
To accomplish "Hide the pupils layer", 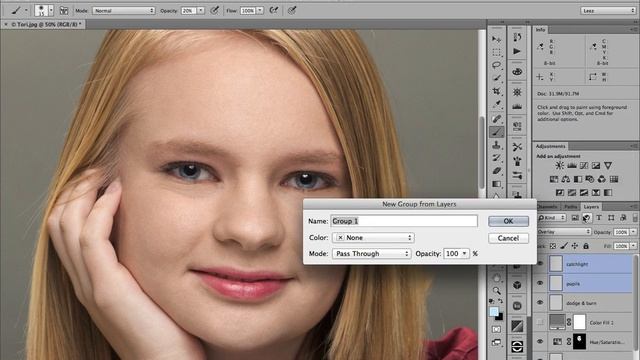I will tap(540, 283).
